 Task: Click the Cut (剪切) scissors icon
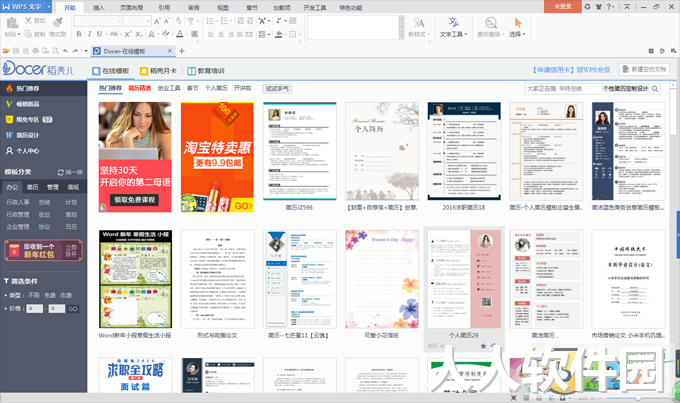pos(29,20)
